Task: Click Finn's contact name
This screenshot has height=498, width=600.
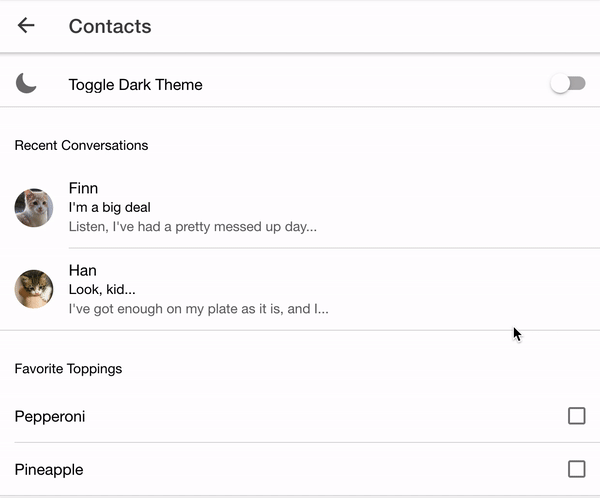Action: click(x=83, y=188)
